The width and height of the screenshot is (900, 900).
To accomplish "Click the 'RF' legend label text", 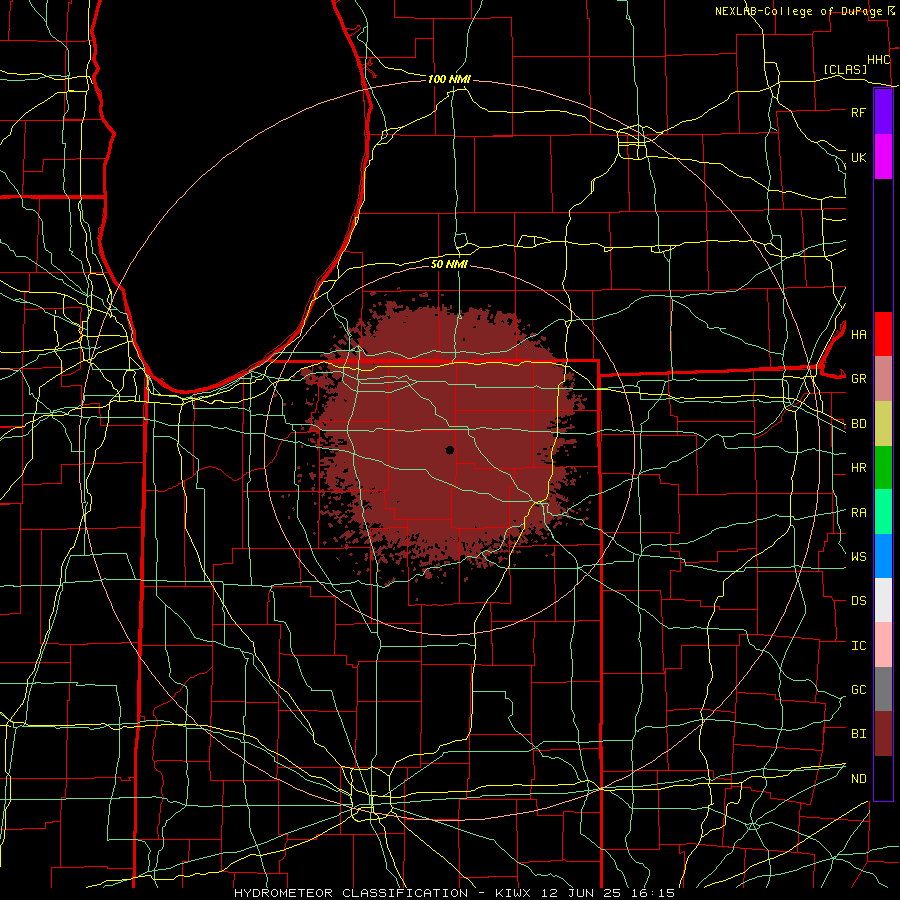I will (x=858, y=112).
